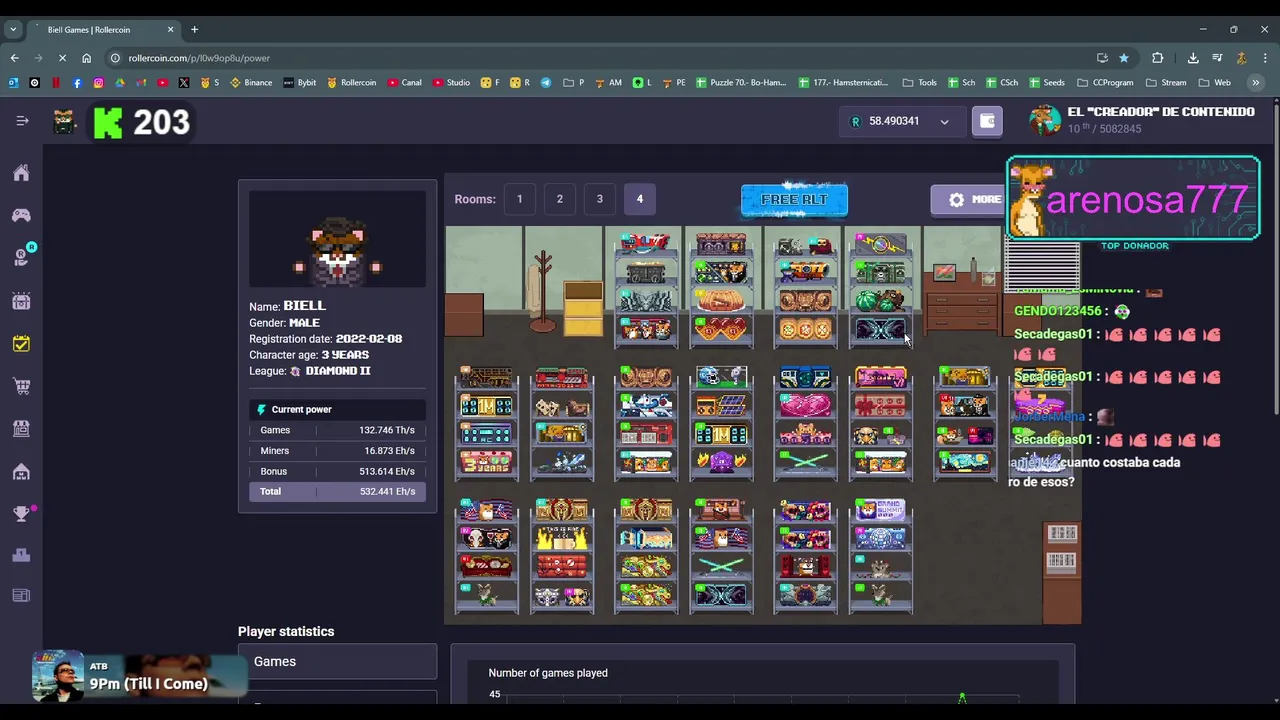Click the user profile avatar in the header

1045,121
